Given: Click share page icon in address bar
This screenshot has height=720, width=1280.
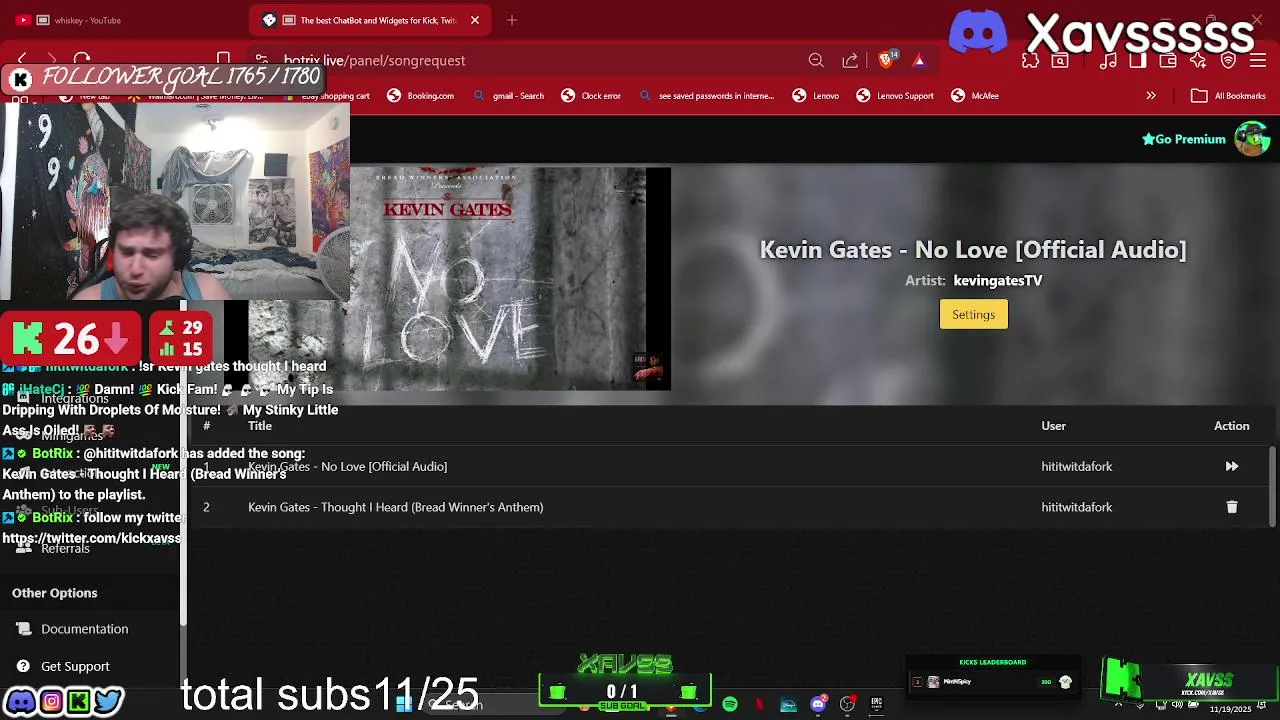Looking at the screenshot, I should 850,60.
